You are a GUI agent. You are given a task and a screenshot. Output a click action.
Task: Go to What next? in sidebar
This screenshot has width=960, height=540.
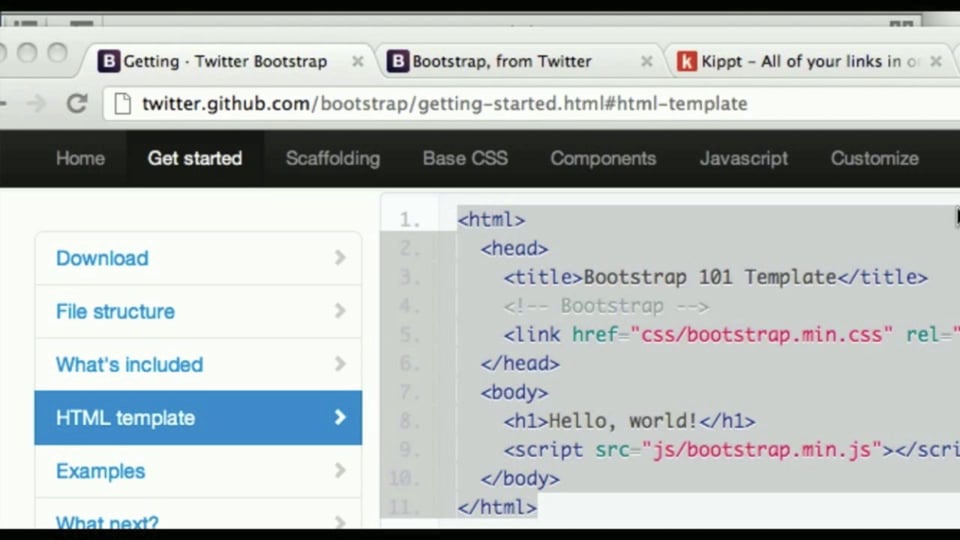pyautogui.click(x=198, y=514)
